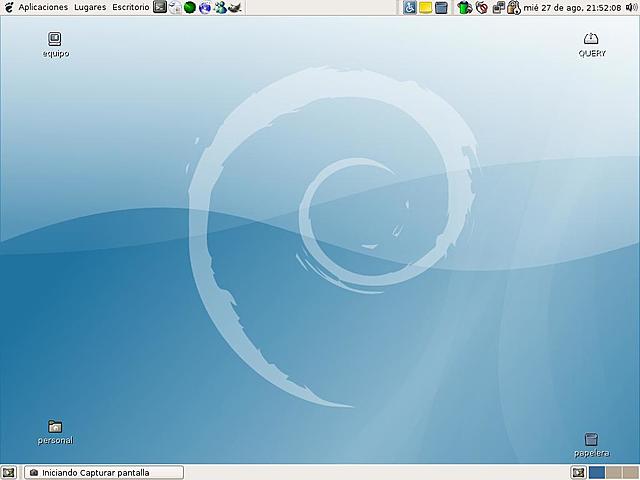This screenshot has width=640, height=480.
Task: Click the blue trash bin panel applet
Action: pos(441,7)
